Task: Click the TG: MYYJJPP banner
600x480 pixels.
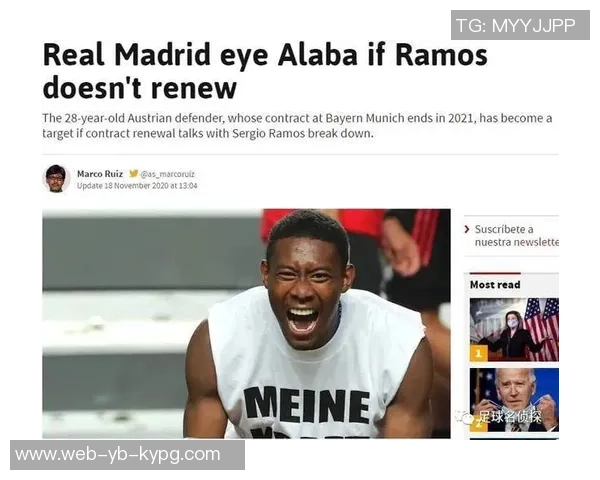Action: 520,25
